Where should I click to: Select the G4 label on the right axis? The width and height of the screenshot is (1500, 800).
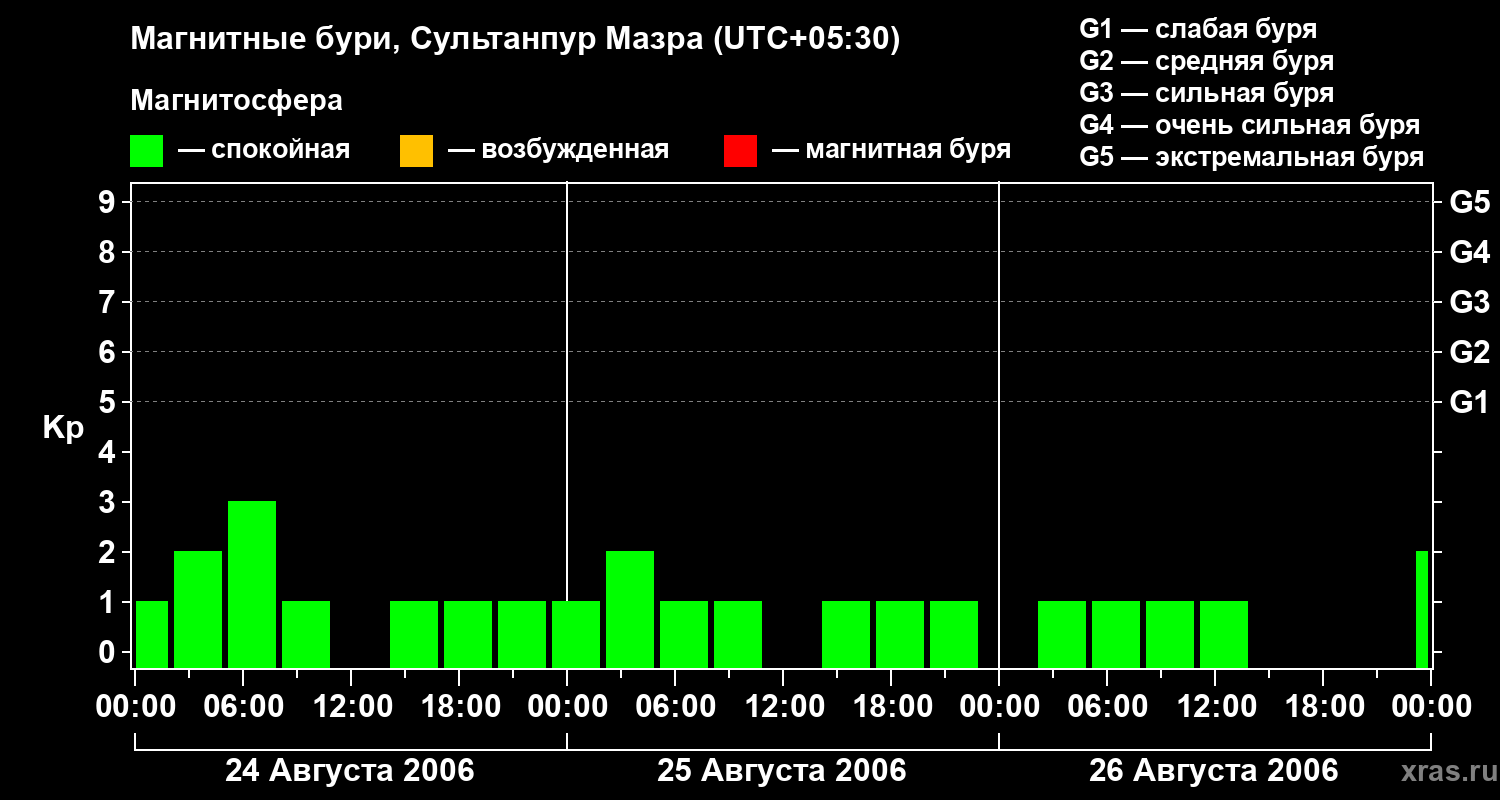coord(1470,252)
